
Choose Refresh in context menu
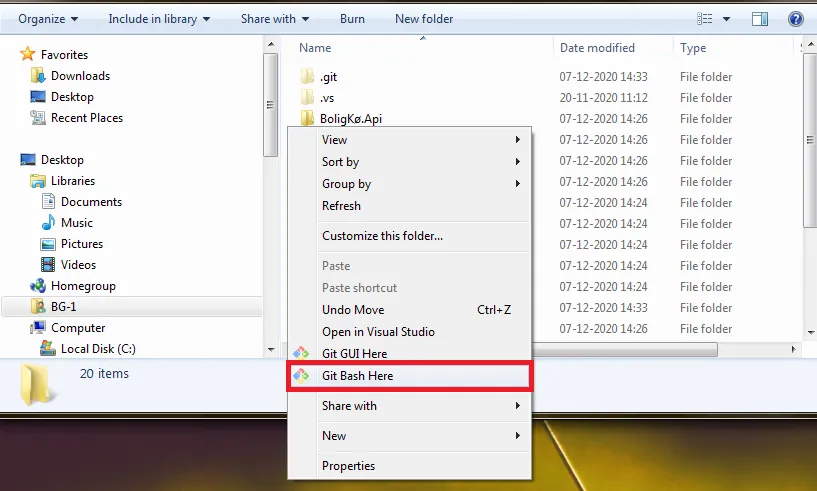[409, 206]
